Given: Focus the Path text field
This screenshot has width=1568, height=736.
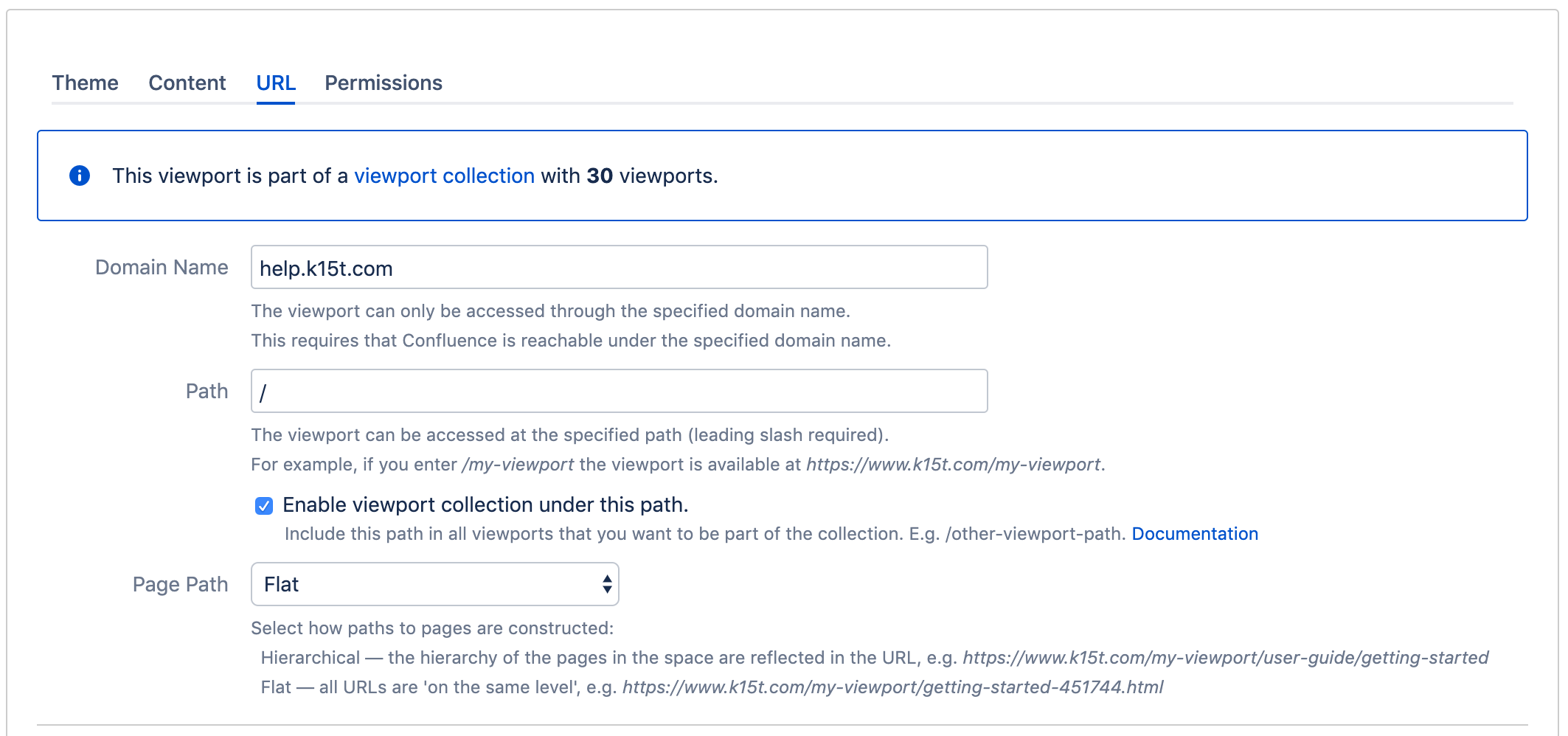Looking at the screenshot, I should pyautogui.click(x=618, y=392).
